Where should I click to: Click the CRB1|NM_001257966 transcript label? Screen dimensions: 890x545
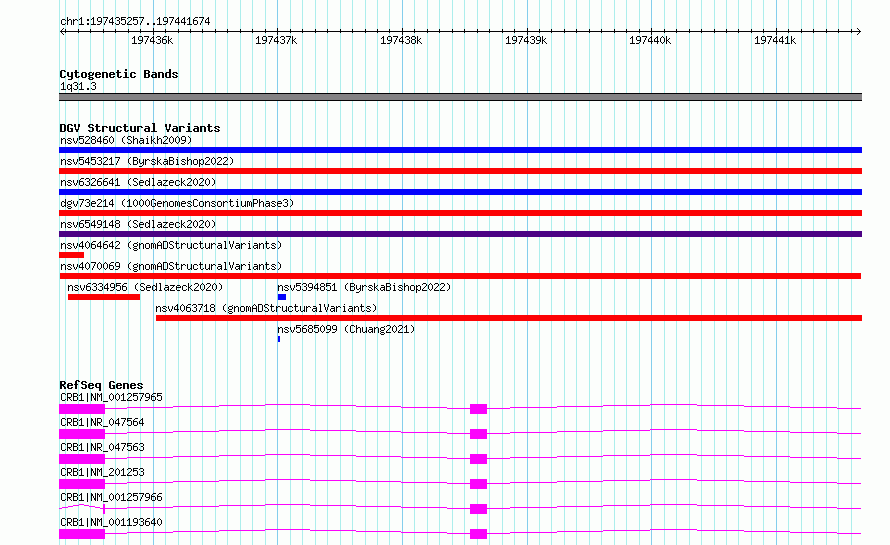(111, 497)
